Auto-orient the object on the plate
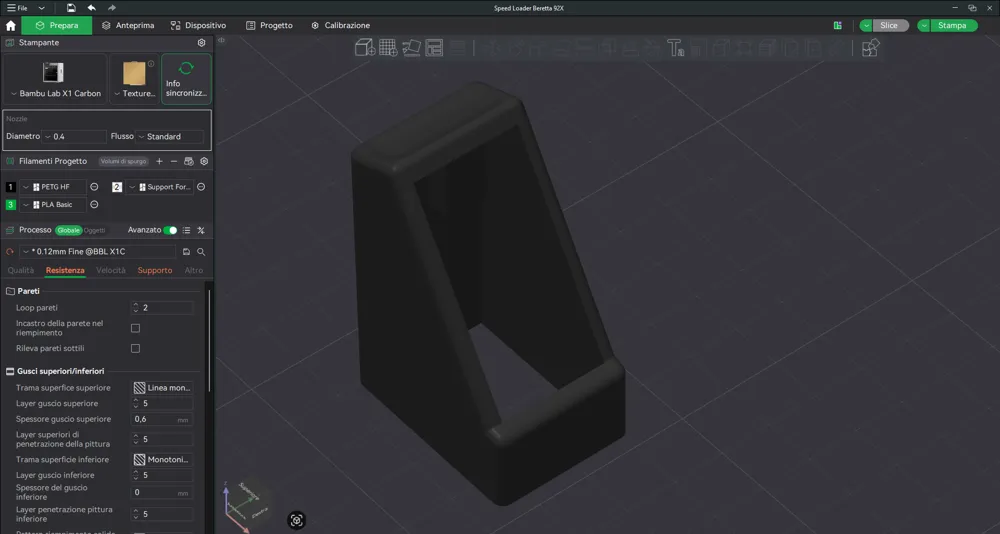This screenshot has height=534, width=1000. click(411, 47)
